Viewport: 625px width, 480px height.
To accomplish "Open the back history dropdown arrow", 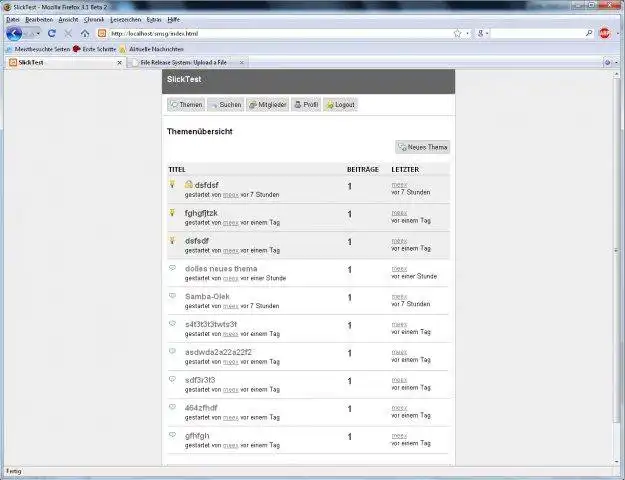I will [38, 34].
